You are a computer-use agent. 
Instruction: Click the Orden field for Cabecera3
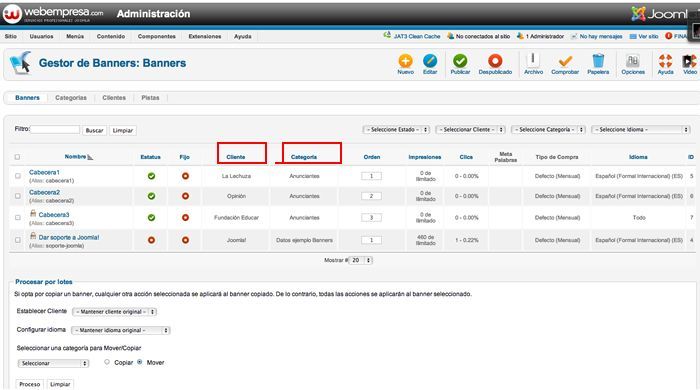coord(371,218)
